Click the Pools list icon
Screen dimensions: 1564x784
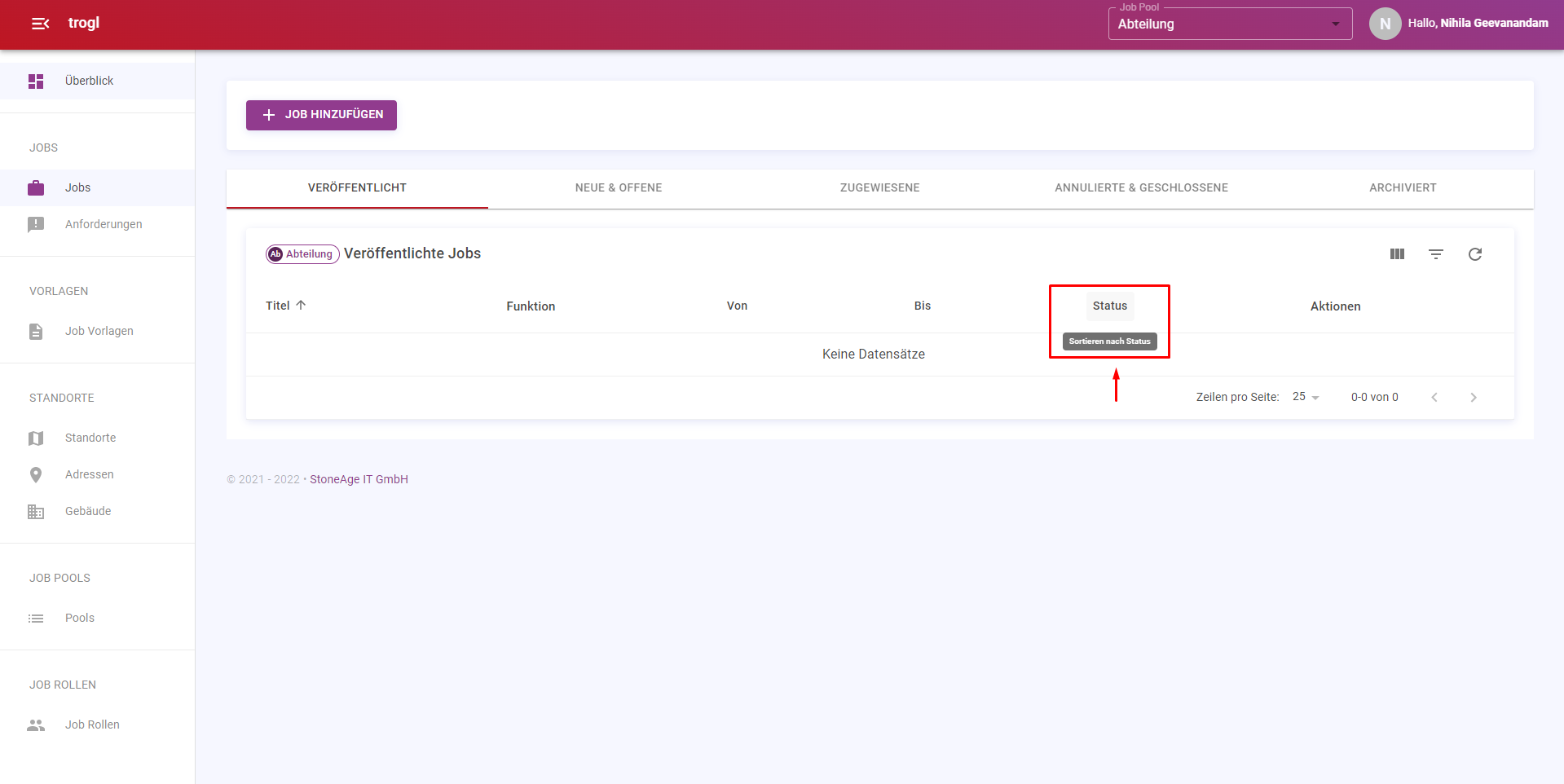(x=36, y=619)
